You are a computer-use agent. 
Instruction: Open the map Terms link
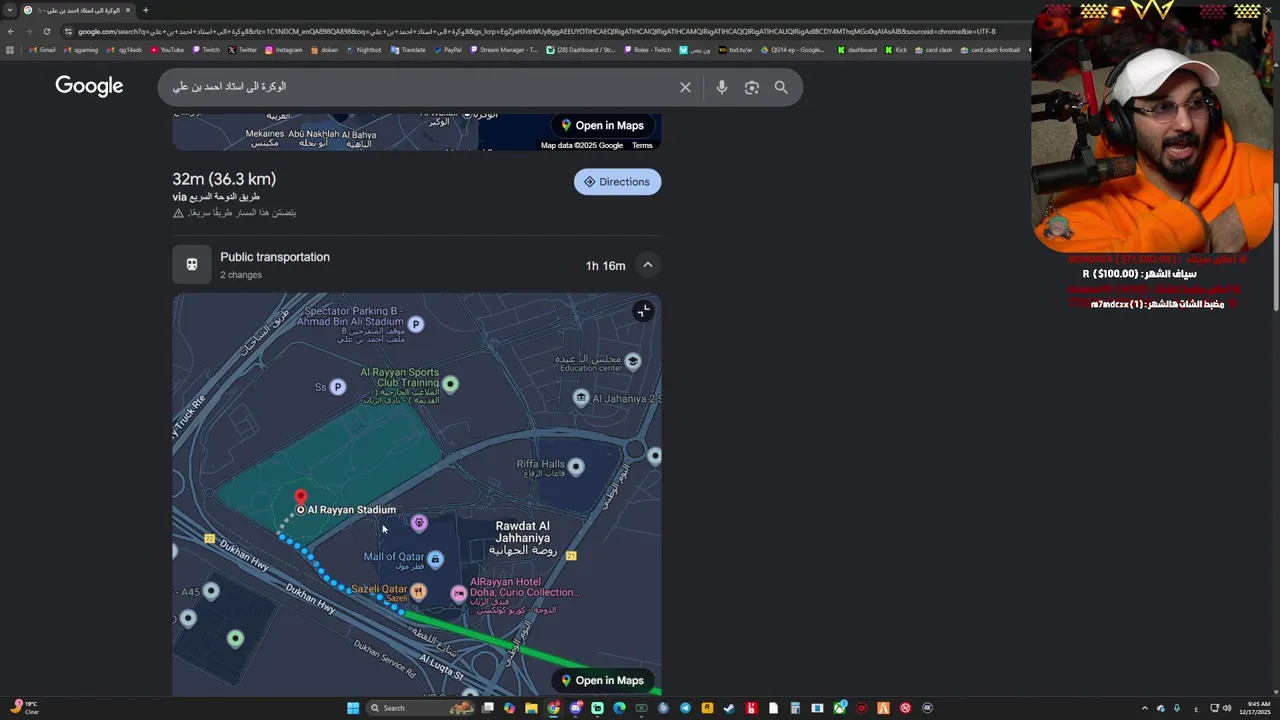click(x=642, y=145)
